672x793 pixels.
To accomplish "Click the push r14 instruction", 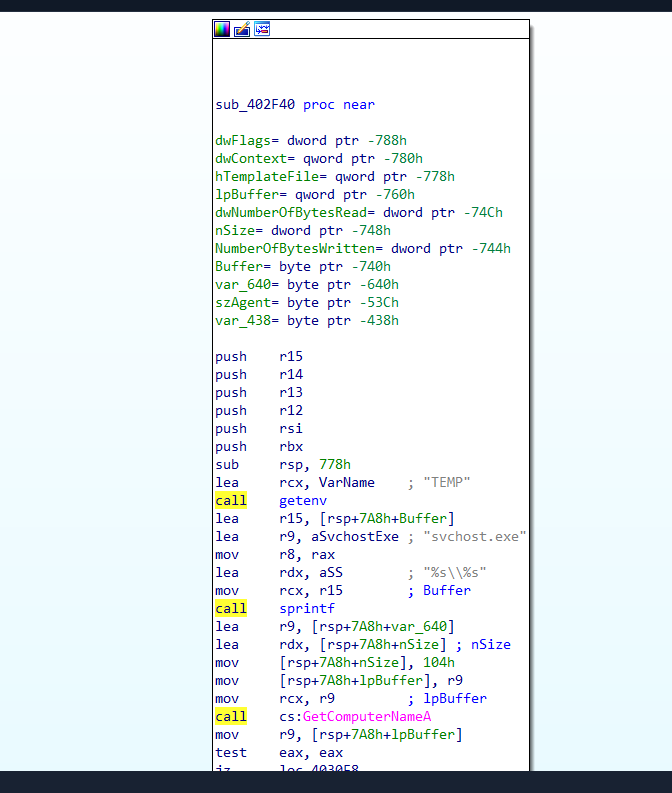I will click(259, 375).
